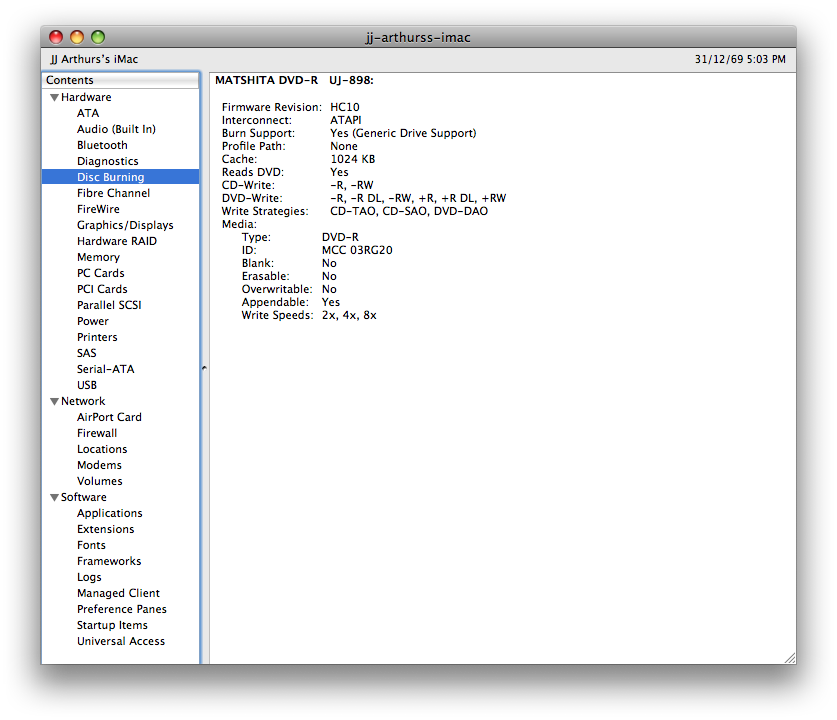
Task: Select Frameworks item
Action: click(109, 561)
